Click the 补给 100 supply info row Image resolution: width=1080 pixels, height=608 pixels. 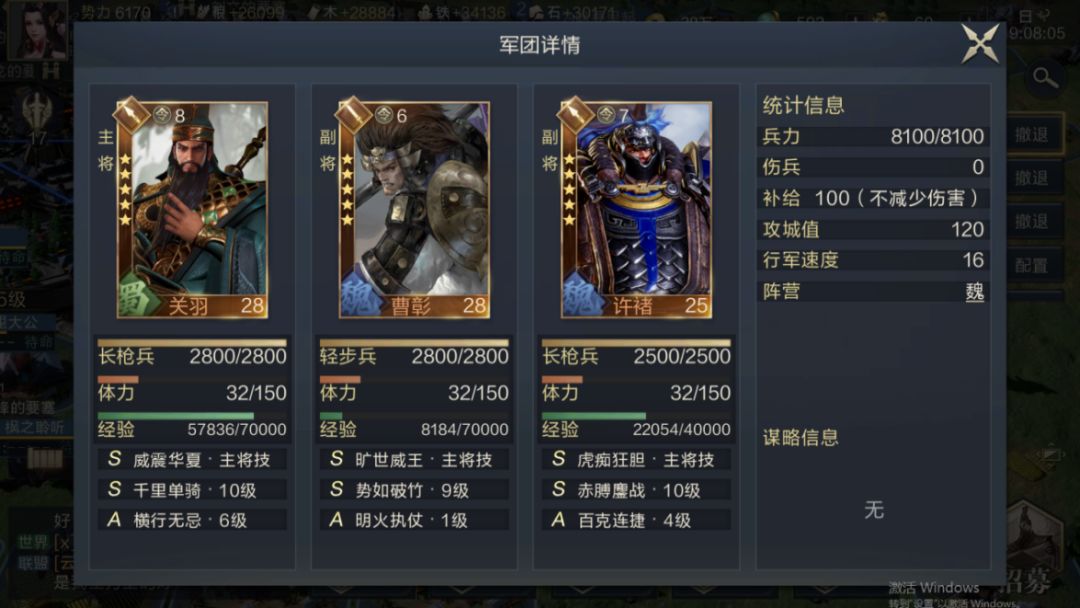pos(873,198)
